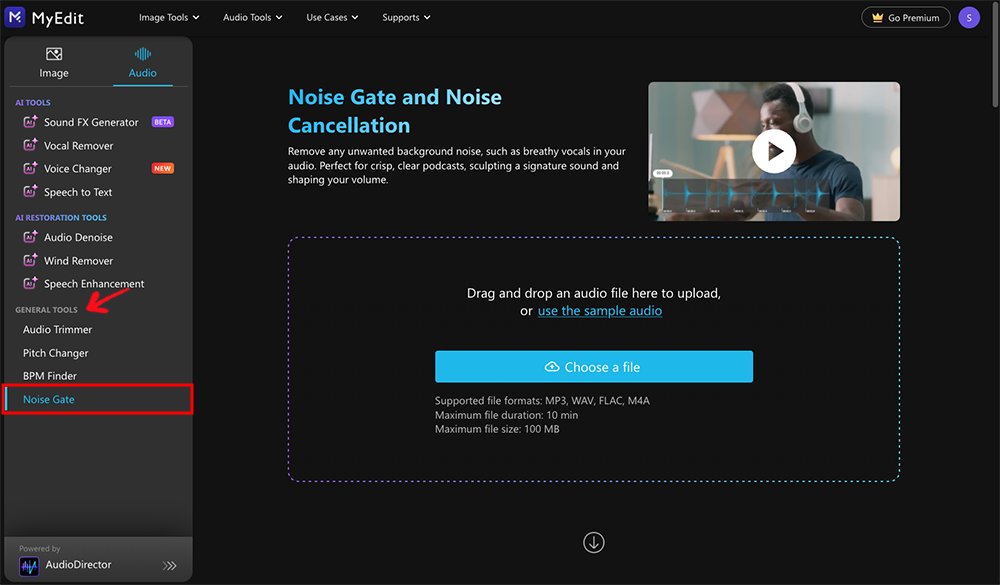
Task: Expand the Image Tools menu
Action: 168,17
